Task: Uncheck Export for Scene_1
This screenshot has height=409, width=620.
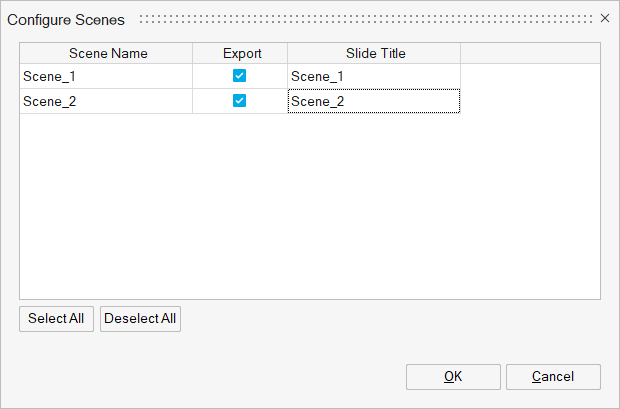Action: tap(240, 76)
